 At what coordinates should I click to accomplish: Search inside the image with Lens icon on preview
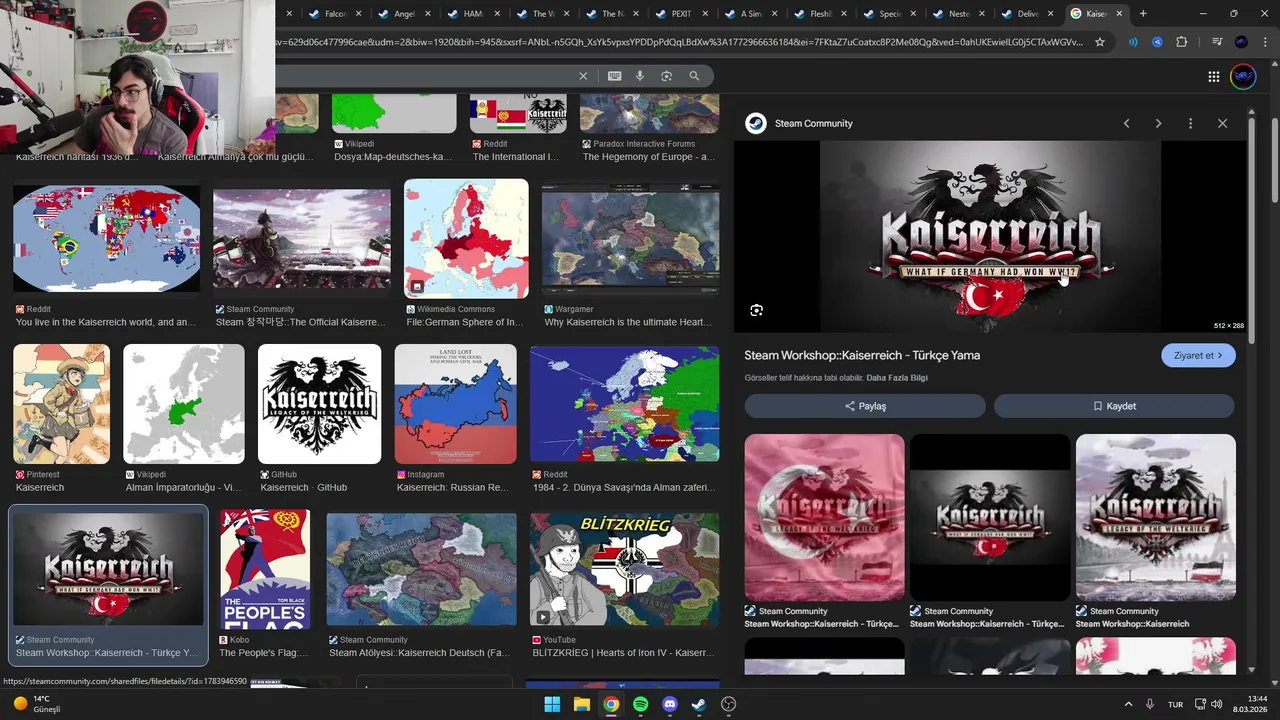(x=756, y=310)
